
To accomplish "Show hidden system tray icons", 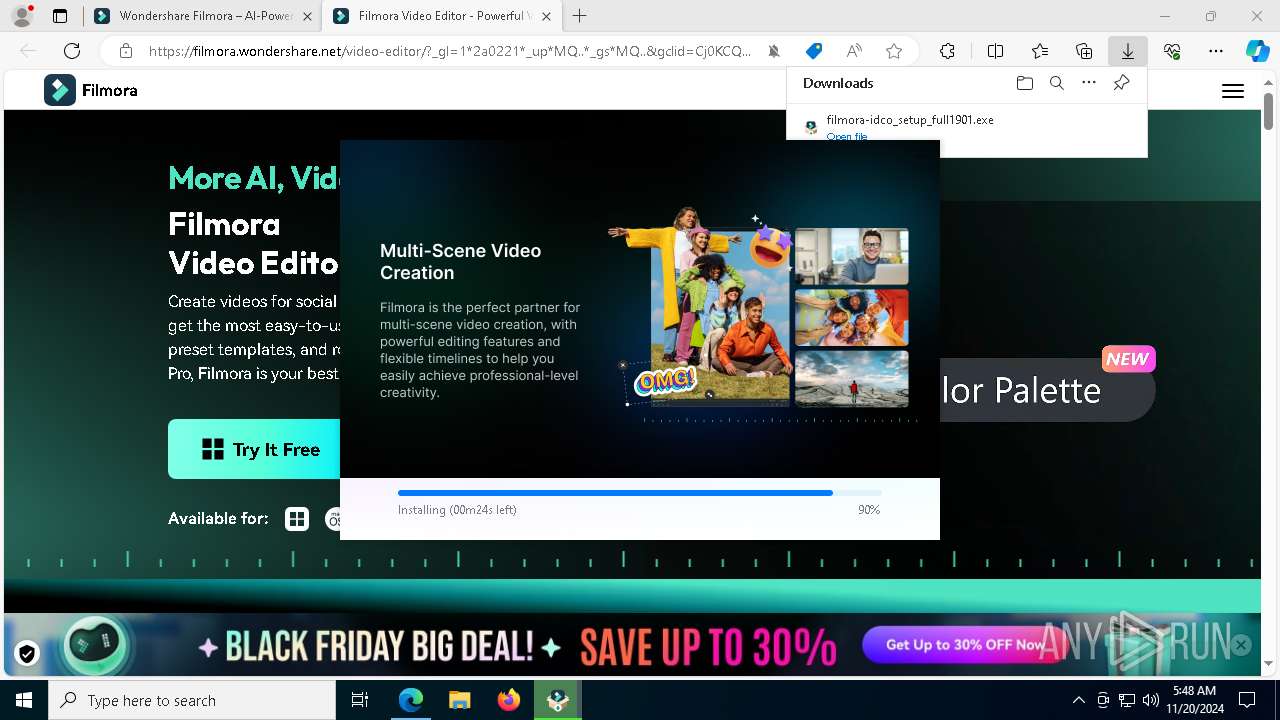I will (1078, 700).
